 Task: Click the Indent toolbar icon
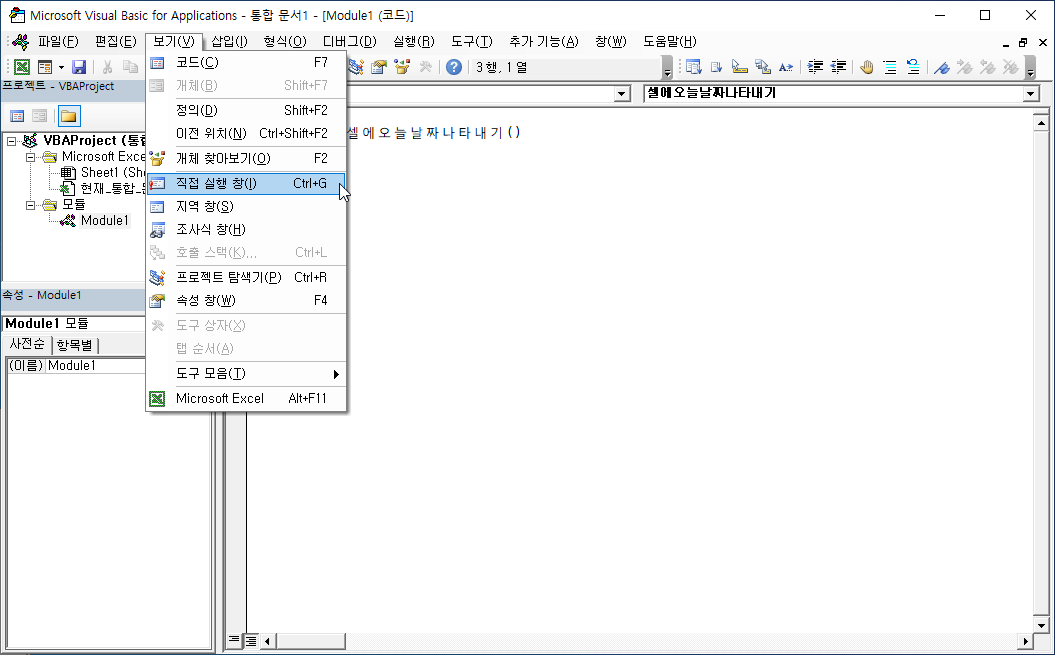815,67
